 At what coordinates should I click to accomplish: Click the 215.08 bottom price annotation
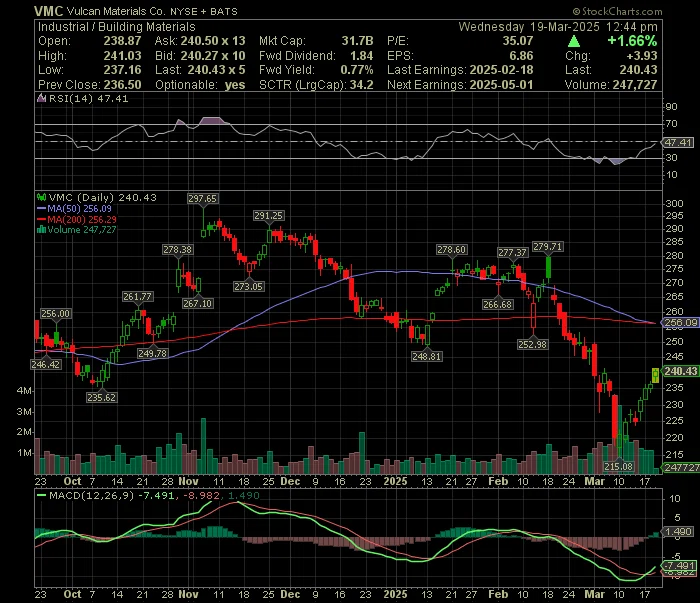619,467
